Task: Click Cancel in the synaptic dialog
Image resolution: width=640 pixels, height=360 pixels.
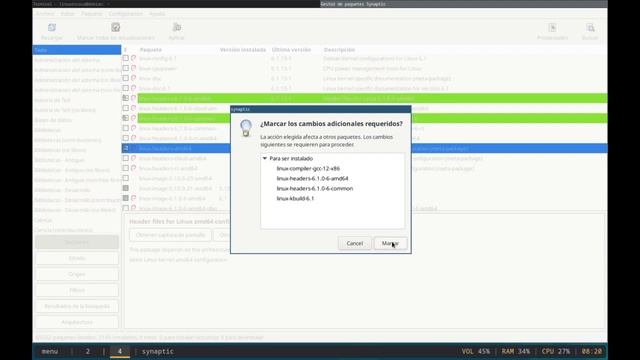Action: 354,243
